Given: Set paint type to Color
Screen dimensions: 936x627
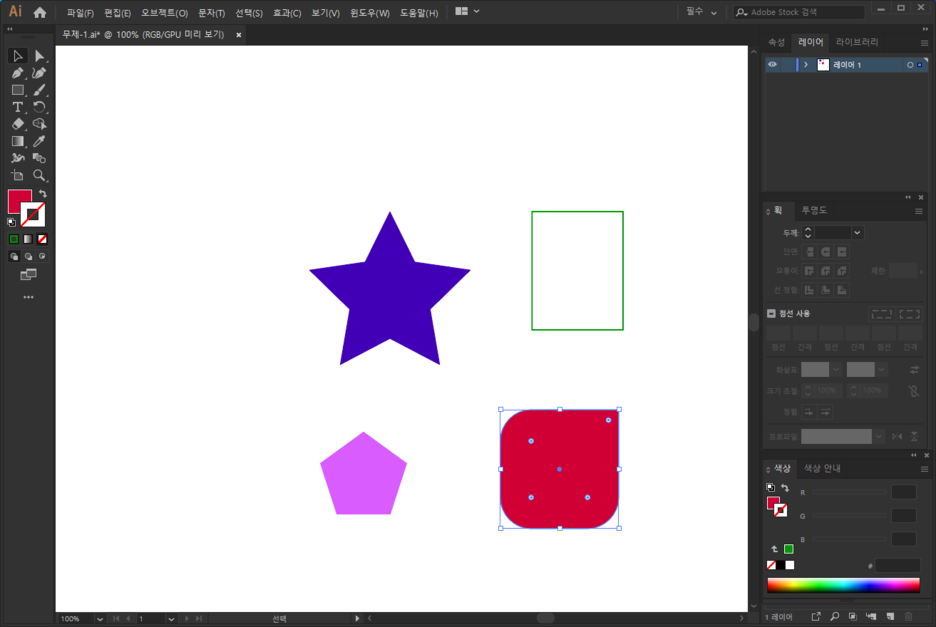Looking at the screenshot, I should (x=14, y=239).
